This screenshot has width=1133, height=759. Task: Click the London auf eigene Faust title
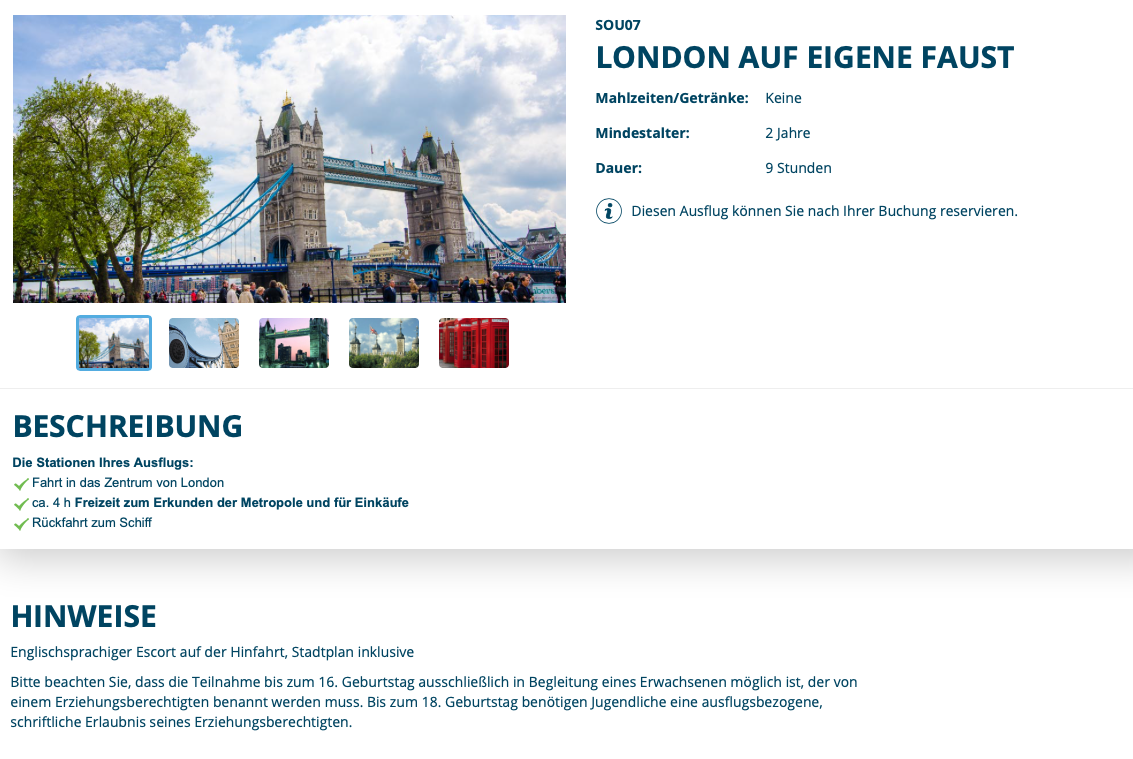(805, 58)
